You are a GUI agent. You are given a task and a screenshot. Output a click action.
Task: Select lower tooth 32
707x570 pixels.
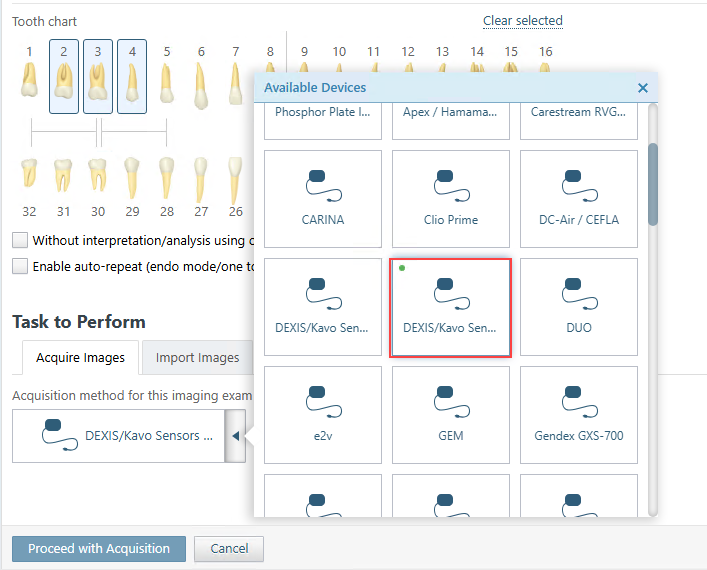29,187
